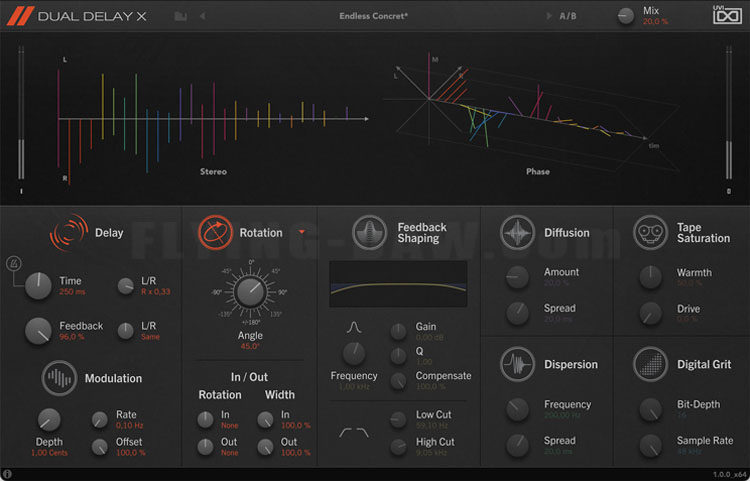The height and width of the screenshot is (481, 750).
Task: Click the Q knob
Action: tap(398, 356)
